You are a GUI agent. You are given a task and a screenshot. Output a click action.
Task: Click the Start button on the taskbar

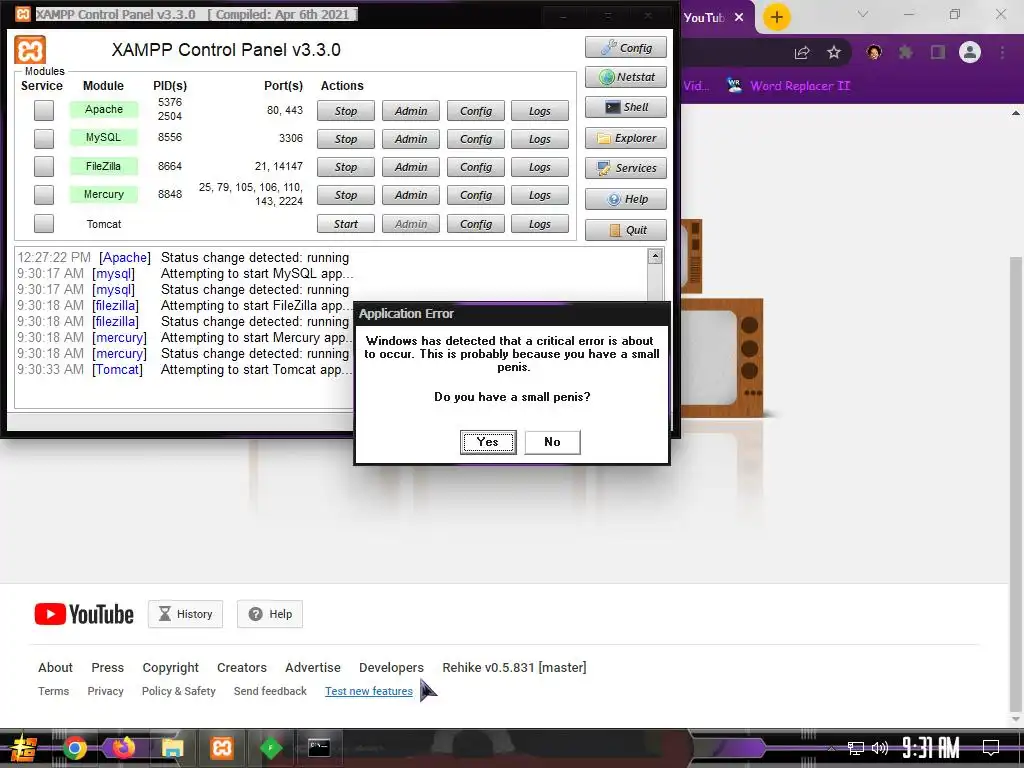coord(24,748)
